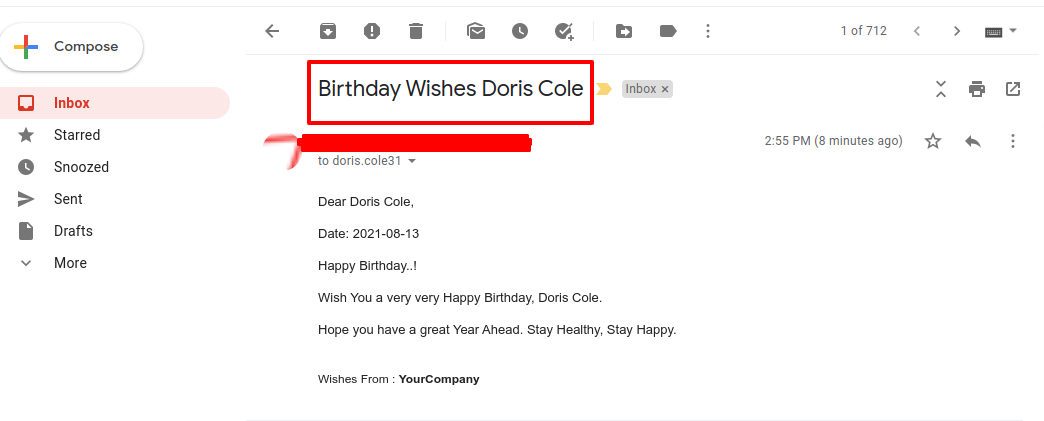Viewport: 1044px width, 421px height.
Task: Toggle the yellow importance marker
Action: pyautogui.click(x=603, y=89)
